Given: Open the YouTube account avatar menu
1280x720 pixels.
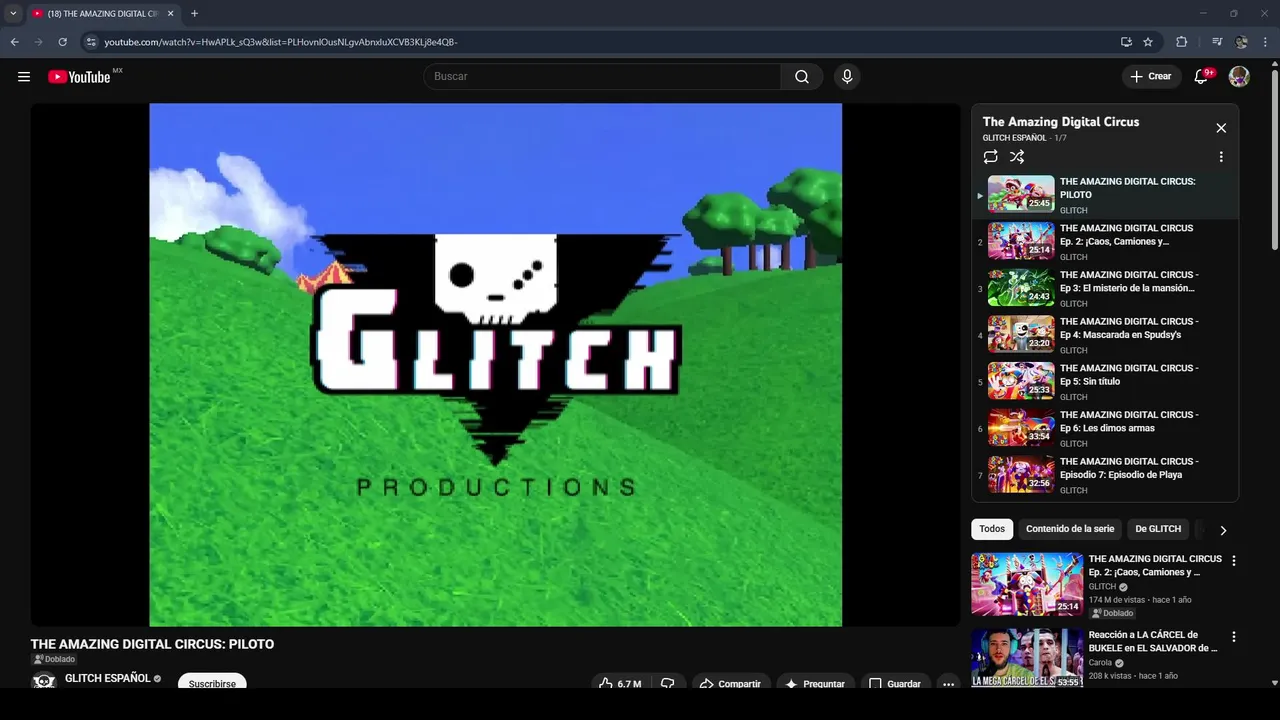Looking at the screenshot, I should [1239, 77].
